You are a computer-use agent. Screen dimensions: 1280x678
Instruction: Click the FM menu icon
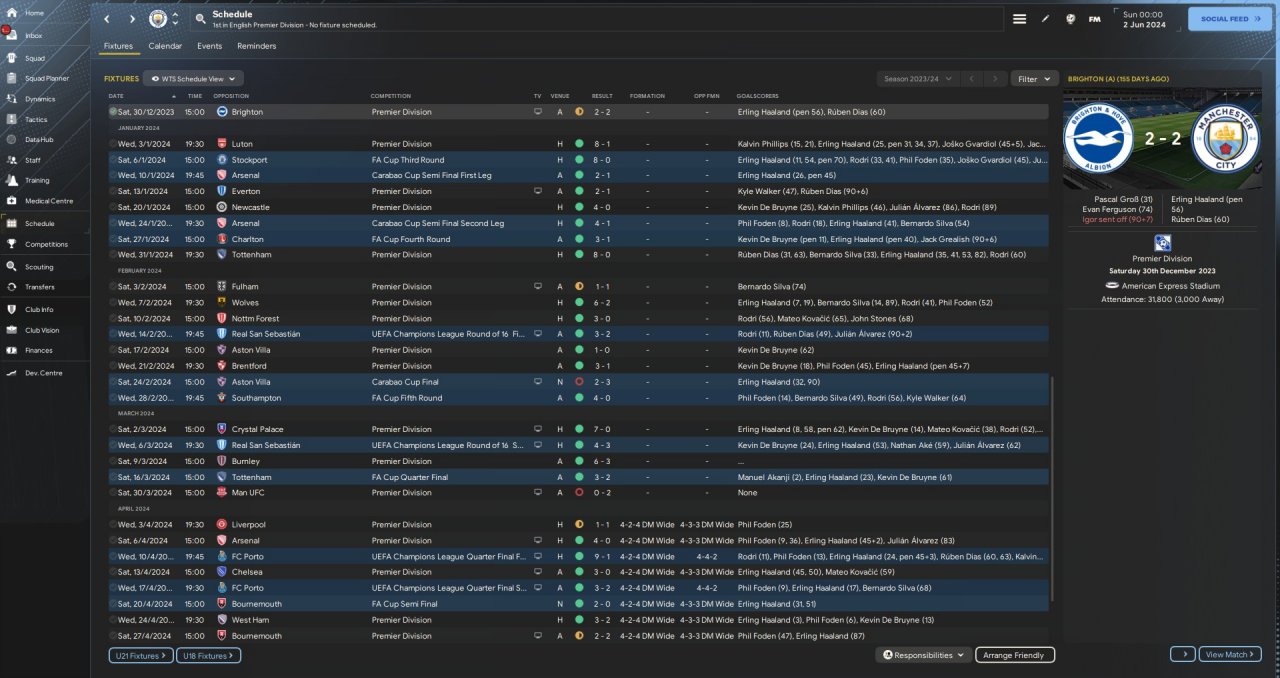pos(1095,19)
